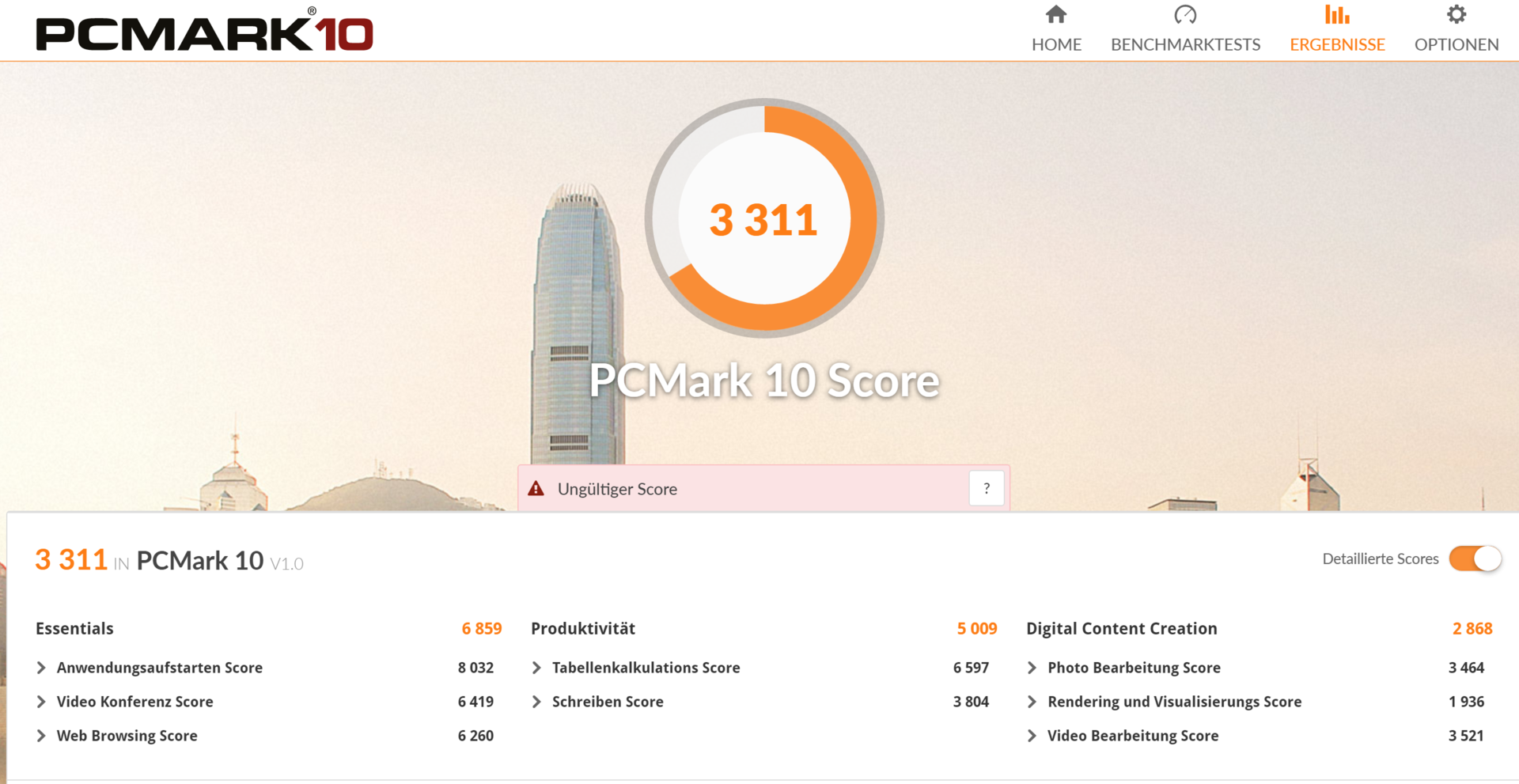1519x784 pixels.
Task: Click the Ergebnisse bar chart icon
Action: click(1337, 14)
